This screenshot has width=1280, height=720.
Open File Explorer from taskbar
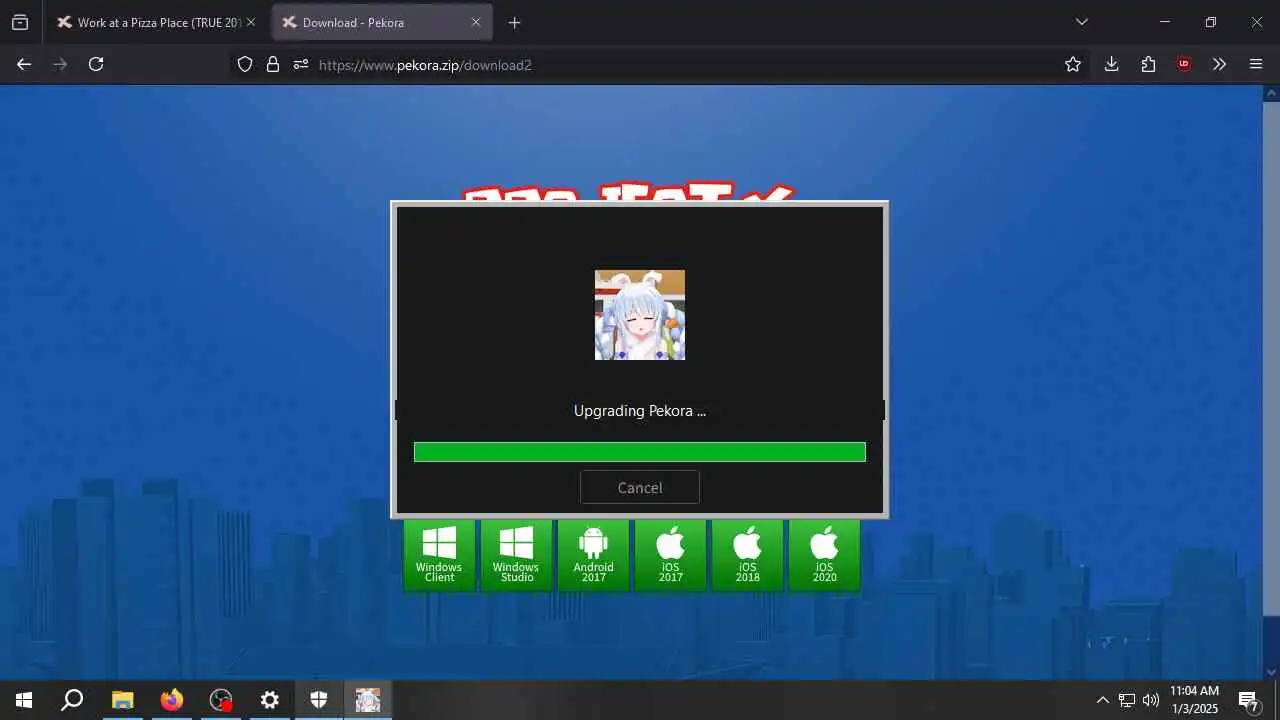pos(122,700)
